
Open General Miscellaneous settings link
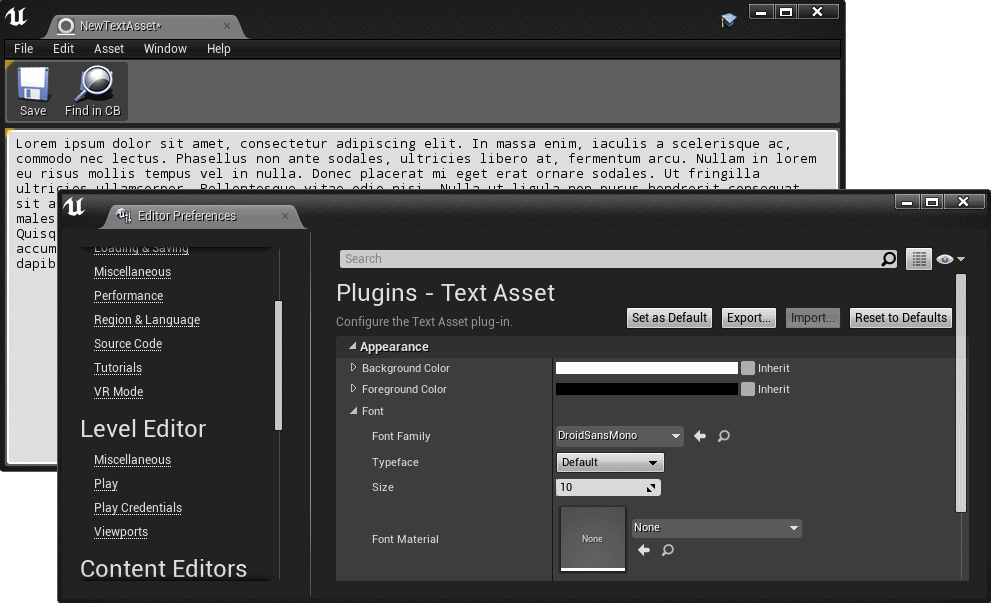pos(133,272)
